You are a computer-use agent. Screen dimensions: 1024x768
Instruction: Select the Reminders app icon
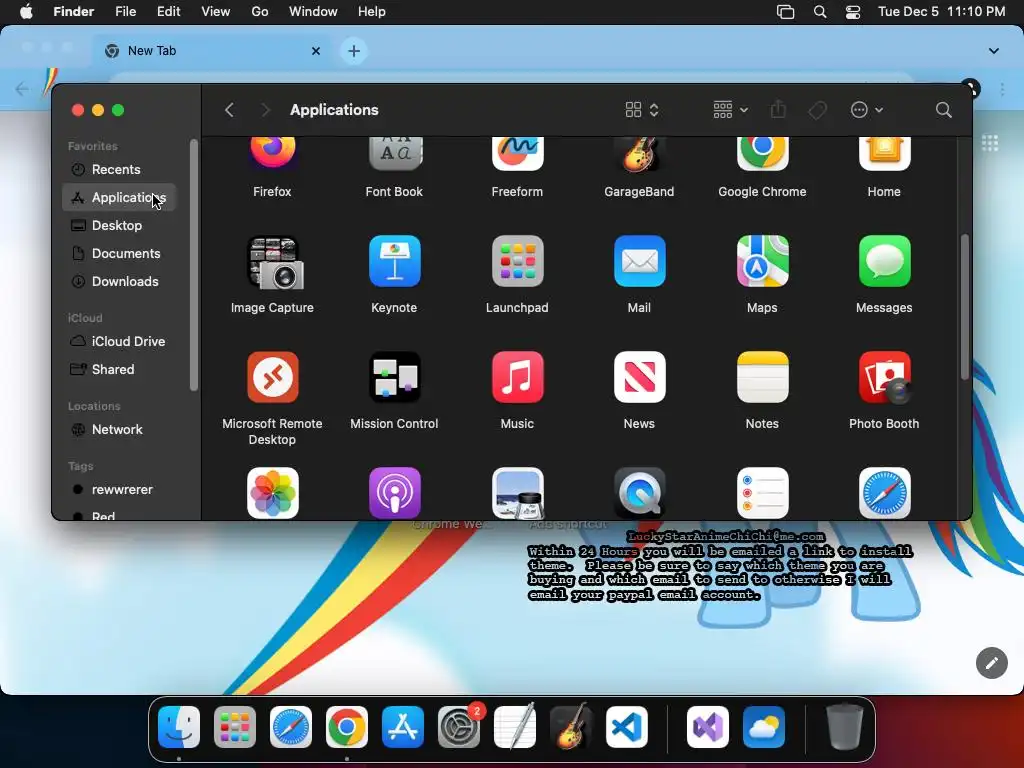click(x=762, y=493)
